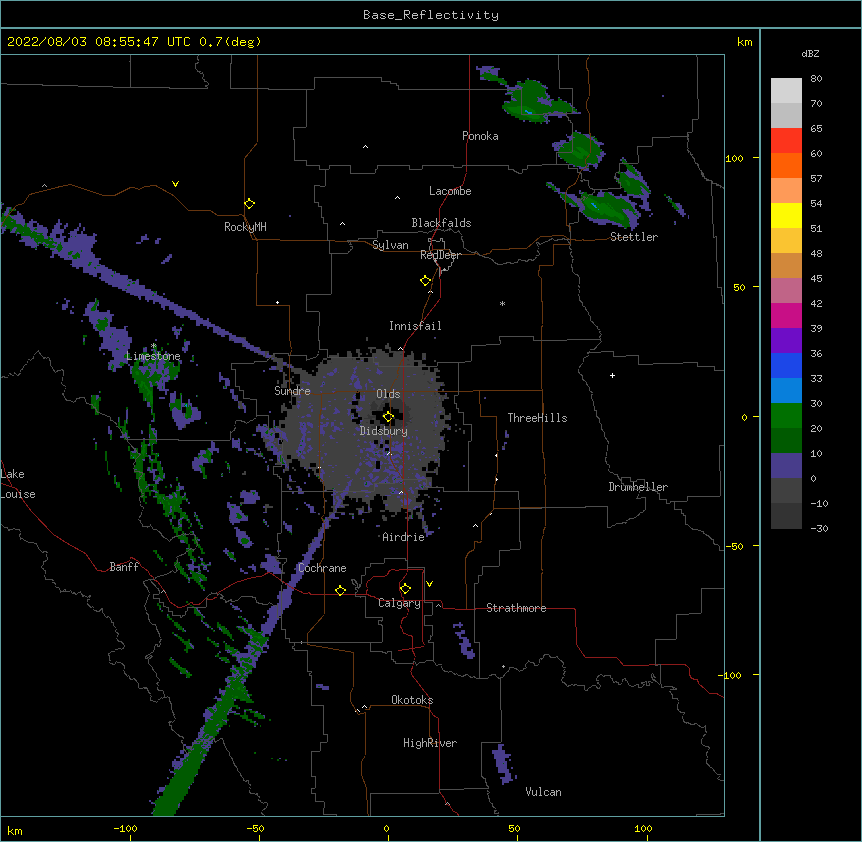Click the yellow diamond marker below RedDeer
This screenshot has height=842, width=862.
pos(425,280)
